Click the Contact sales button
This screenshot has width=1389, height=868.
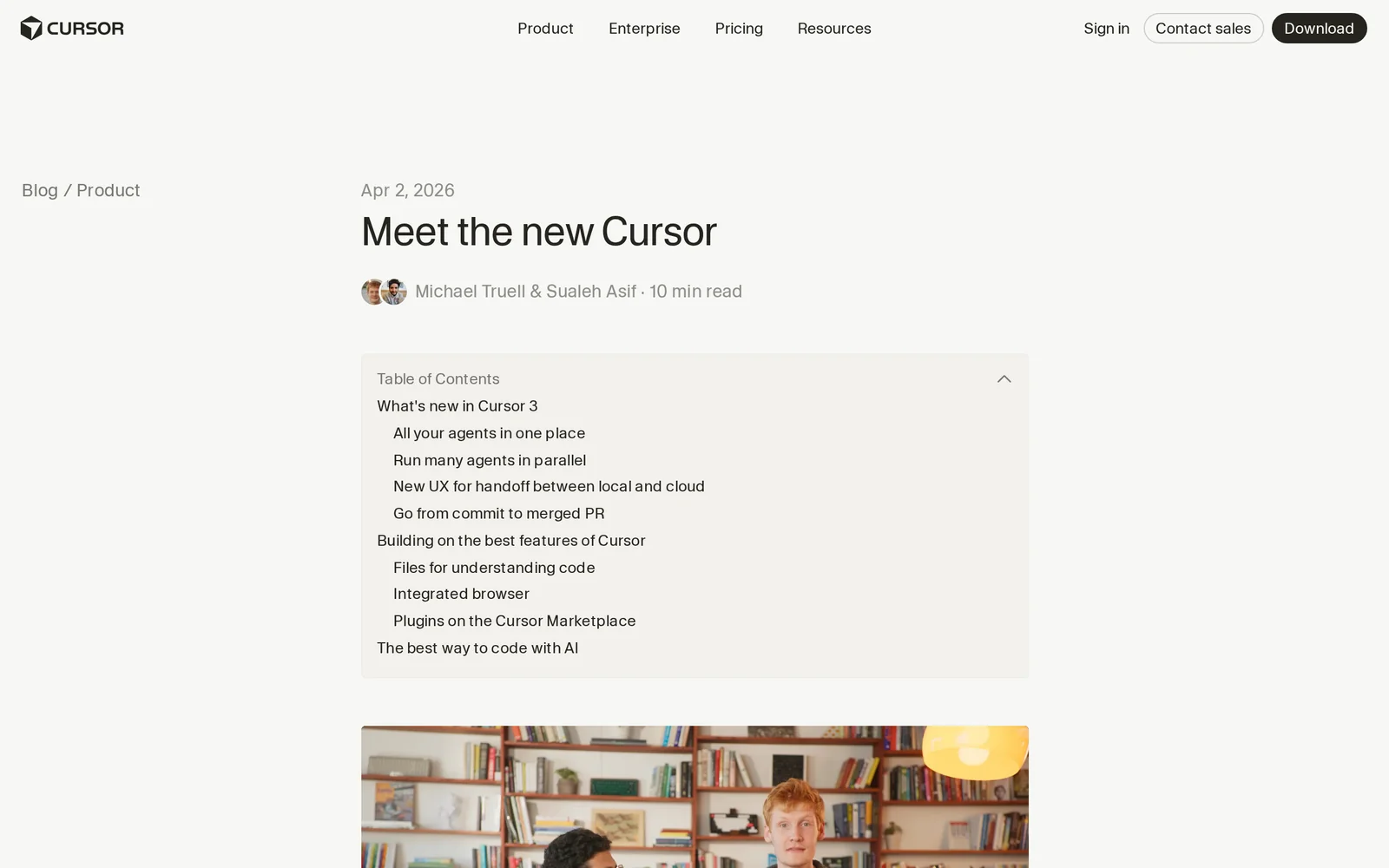1203,29
